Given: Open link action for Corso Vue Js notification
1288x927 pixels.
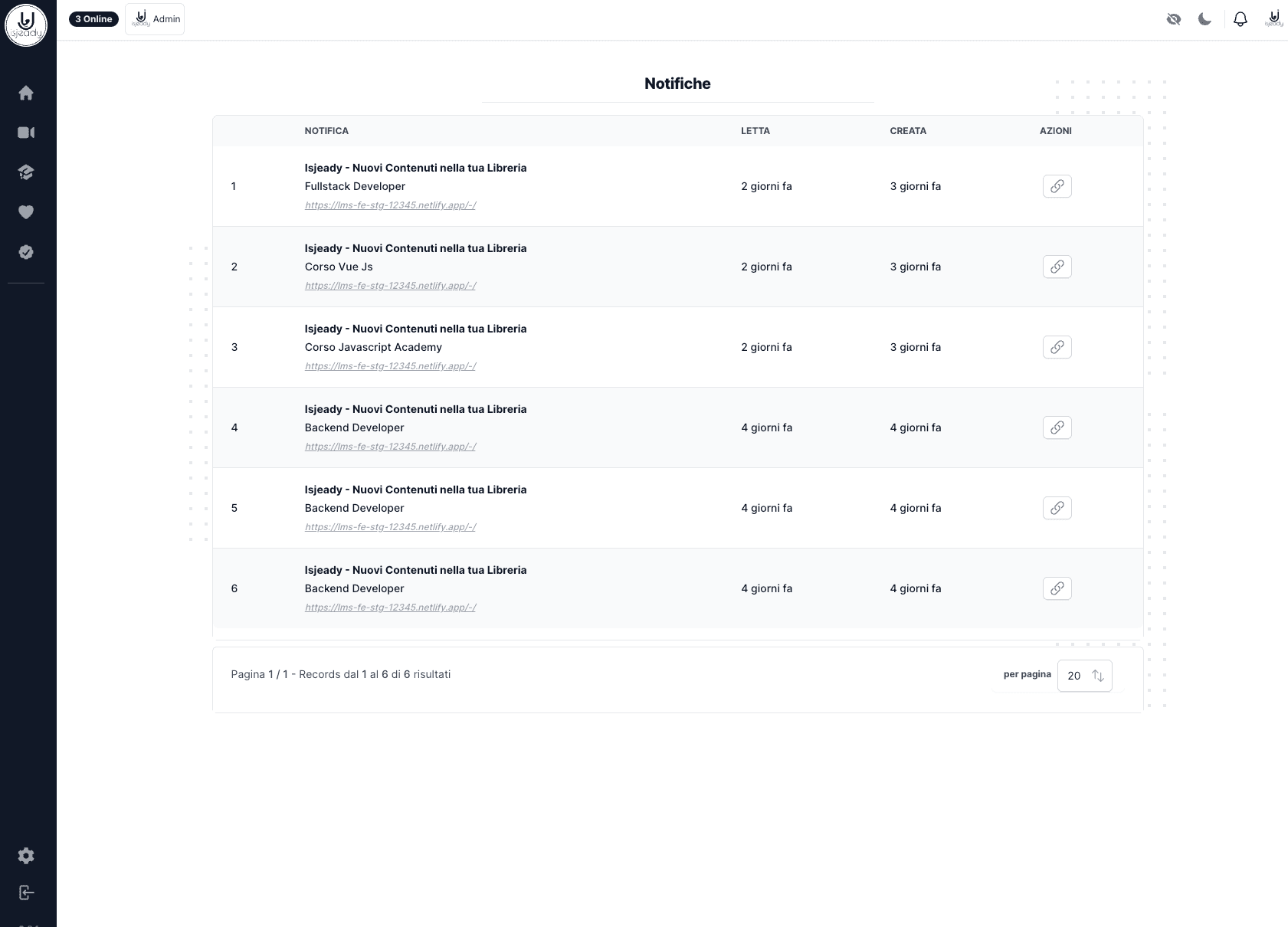Looking at the screenshot, I should (1057, 267).
